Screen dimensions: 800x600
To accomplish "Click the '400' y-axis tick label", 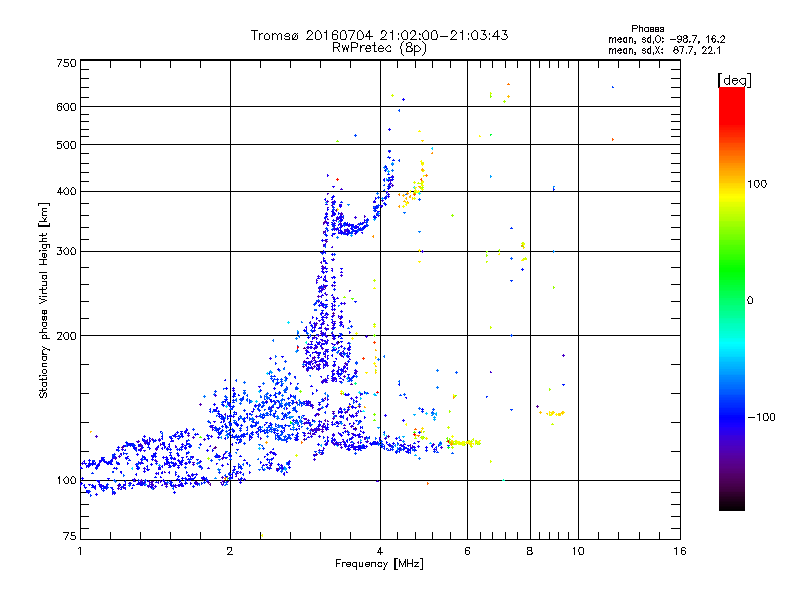I will (66, 192).
